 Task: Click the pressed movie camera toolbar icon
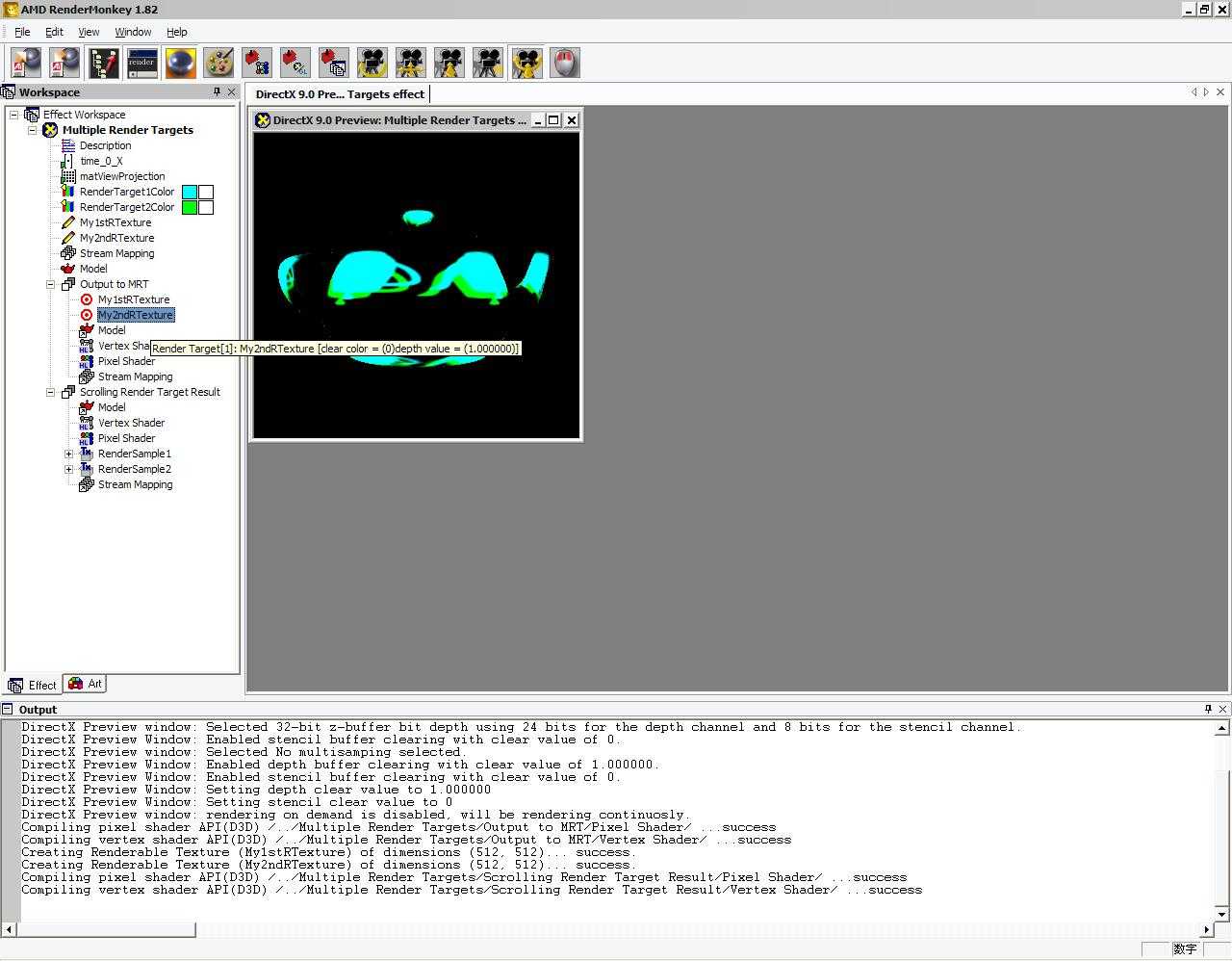click(526, 64)
